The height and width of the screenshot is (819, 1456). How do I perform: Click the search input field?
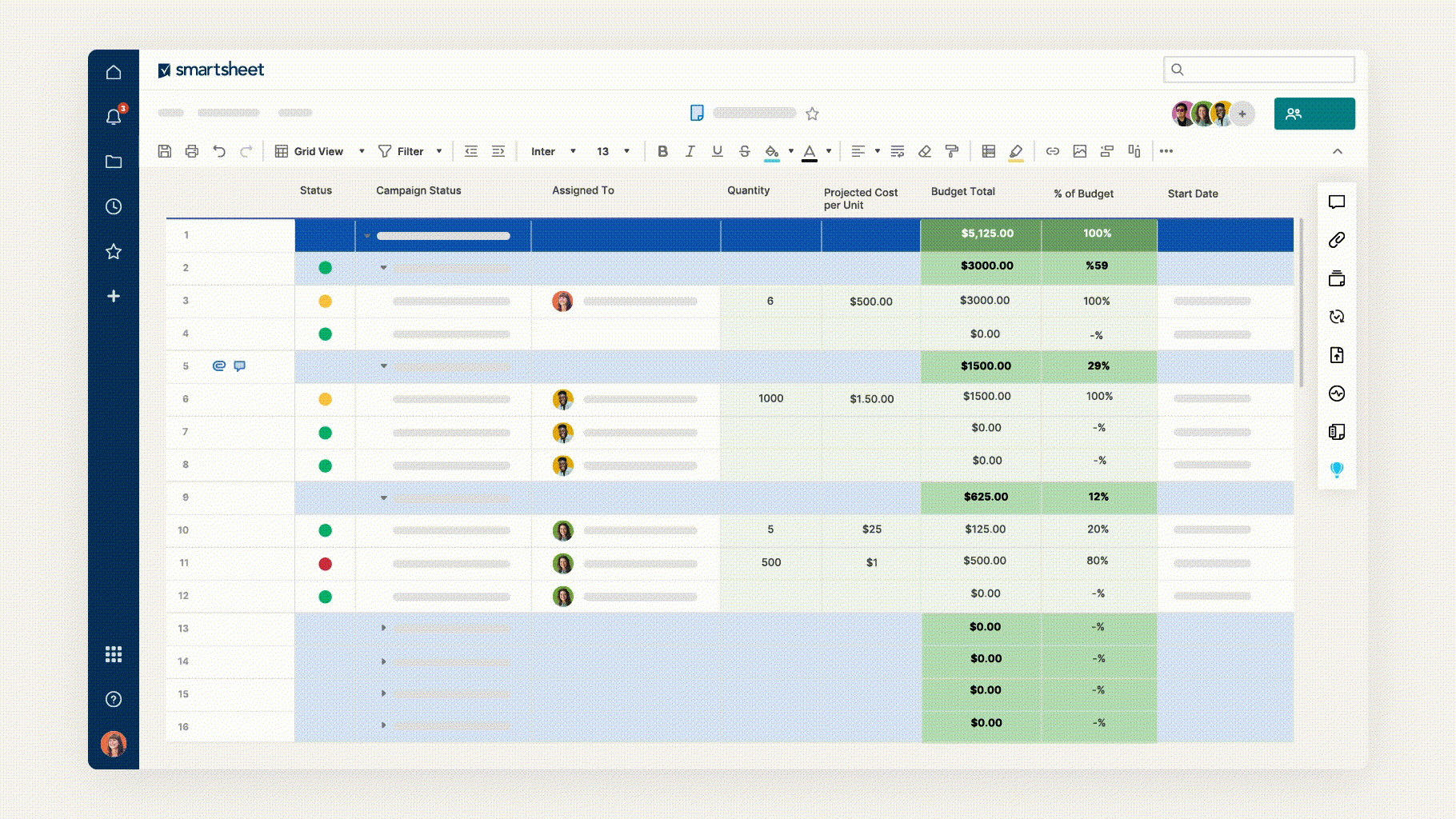1258,70
